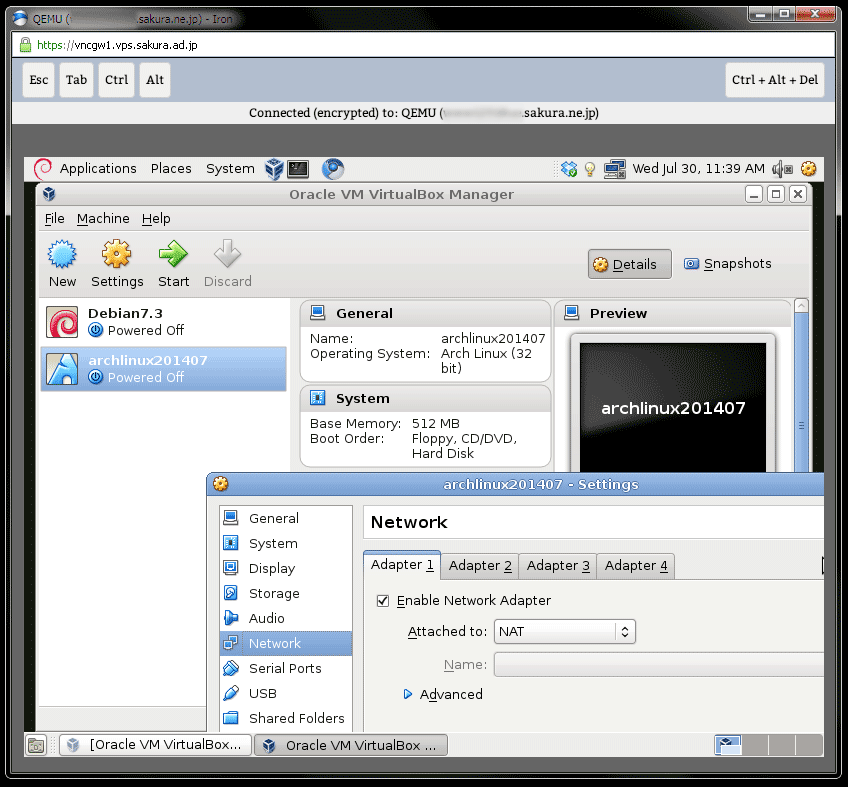This screenshot has height=787, width=848.
Task: Toggle the Alt modifier key button
Action: coord(155,80)
